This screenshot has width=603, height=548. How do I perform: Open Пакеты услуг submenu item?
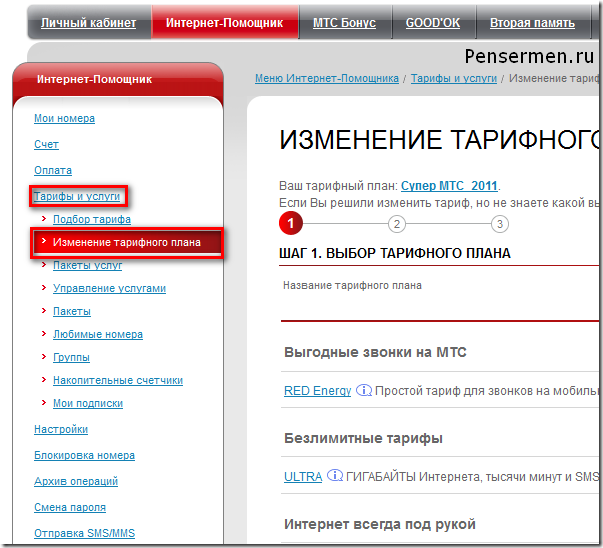[x=87, y=265]
